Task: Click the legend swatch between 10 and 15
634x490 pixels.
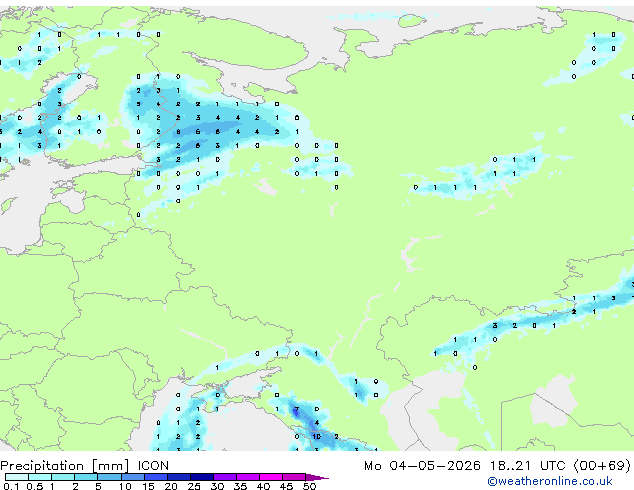Action: coord(132,477)
